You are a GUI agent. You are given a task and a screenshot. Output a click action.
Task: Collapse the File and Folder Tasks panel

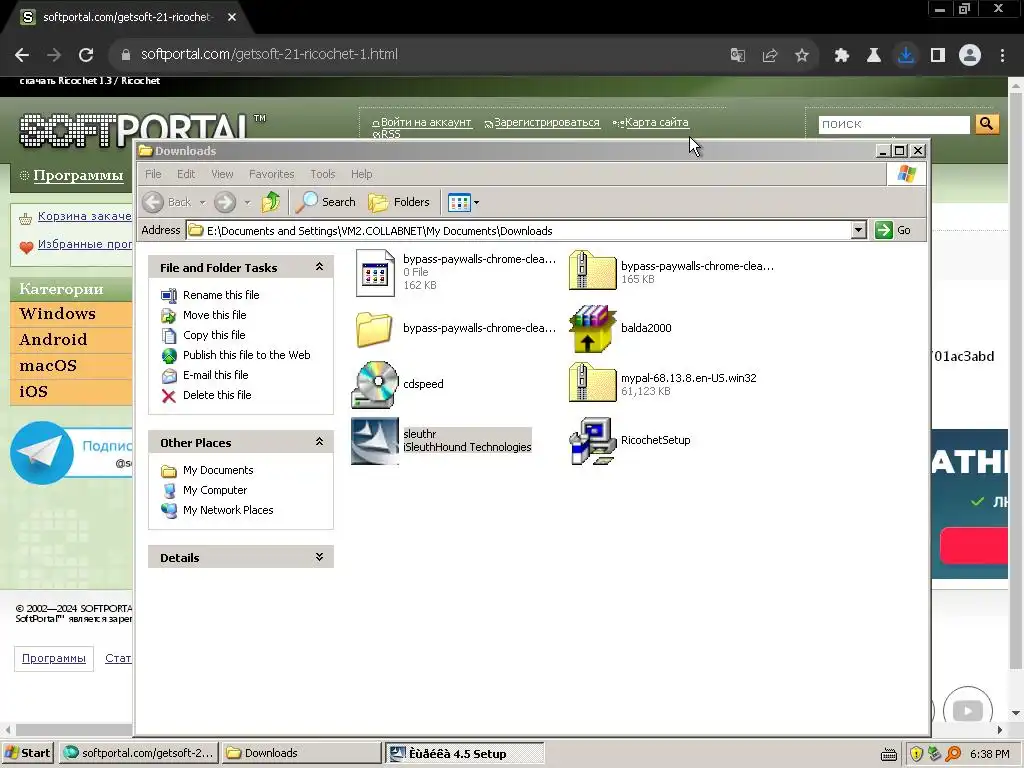[x=319, y=266]
